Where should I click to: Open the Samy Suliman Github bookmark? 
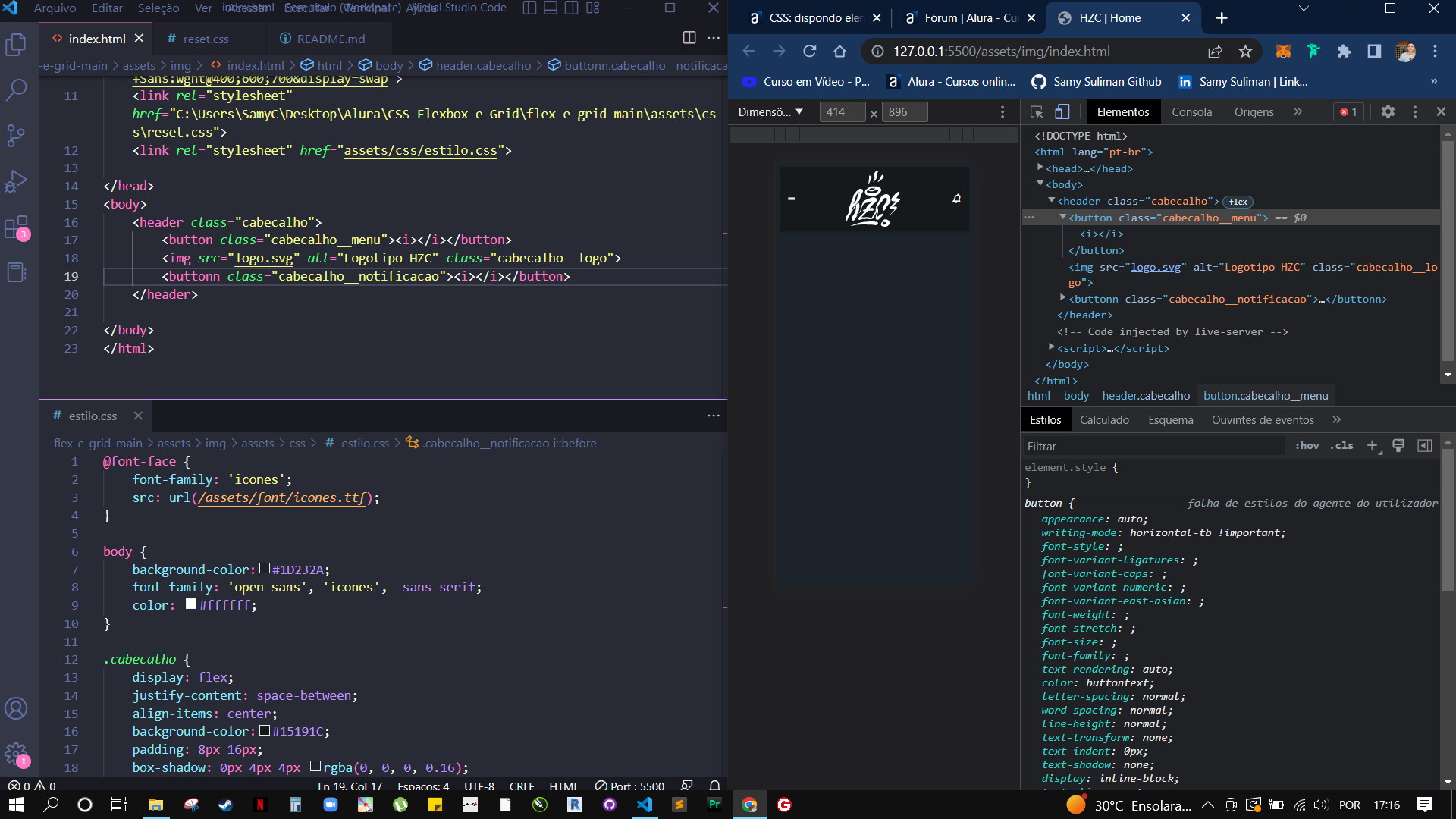pos(1097,81)
